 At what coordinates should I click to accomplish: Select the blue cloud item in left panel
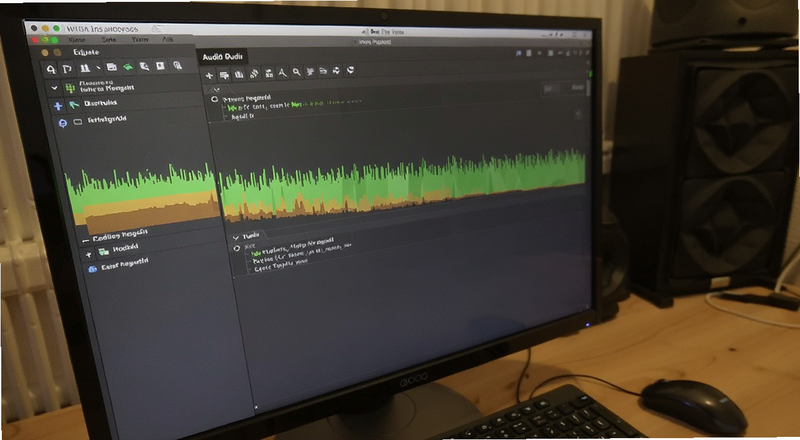[x=92, y=269]
